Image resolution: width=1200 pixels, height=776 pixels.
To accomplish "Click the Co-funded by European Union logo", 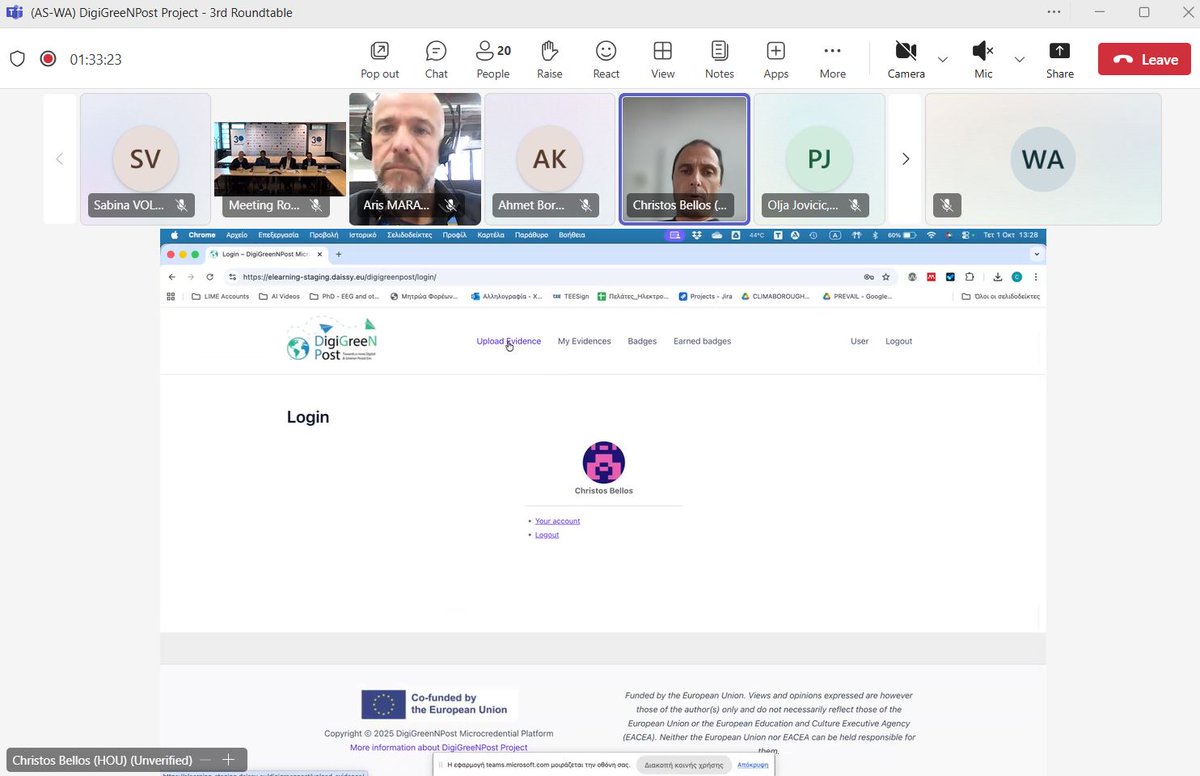I will click(x=438, y=704).
